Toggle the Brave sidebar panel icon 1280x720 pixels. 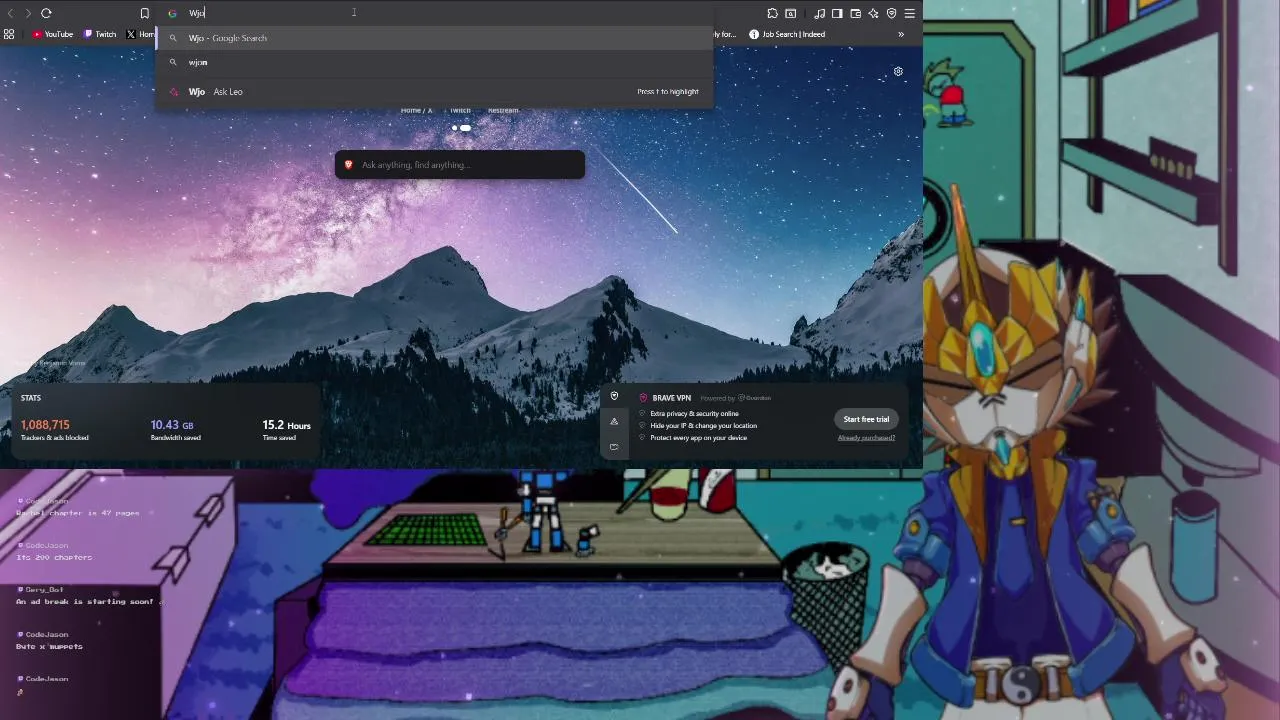pyautogui.click(x=838, y=13)
